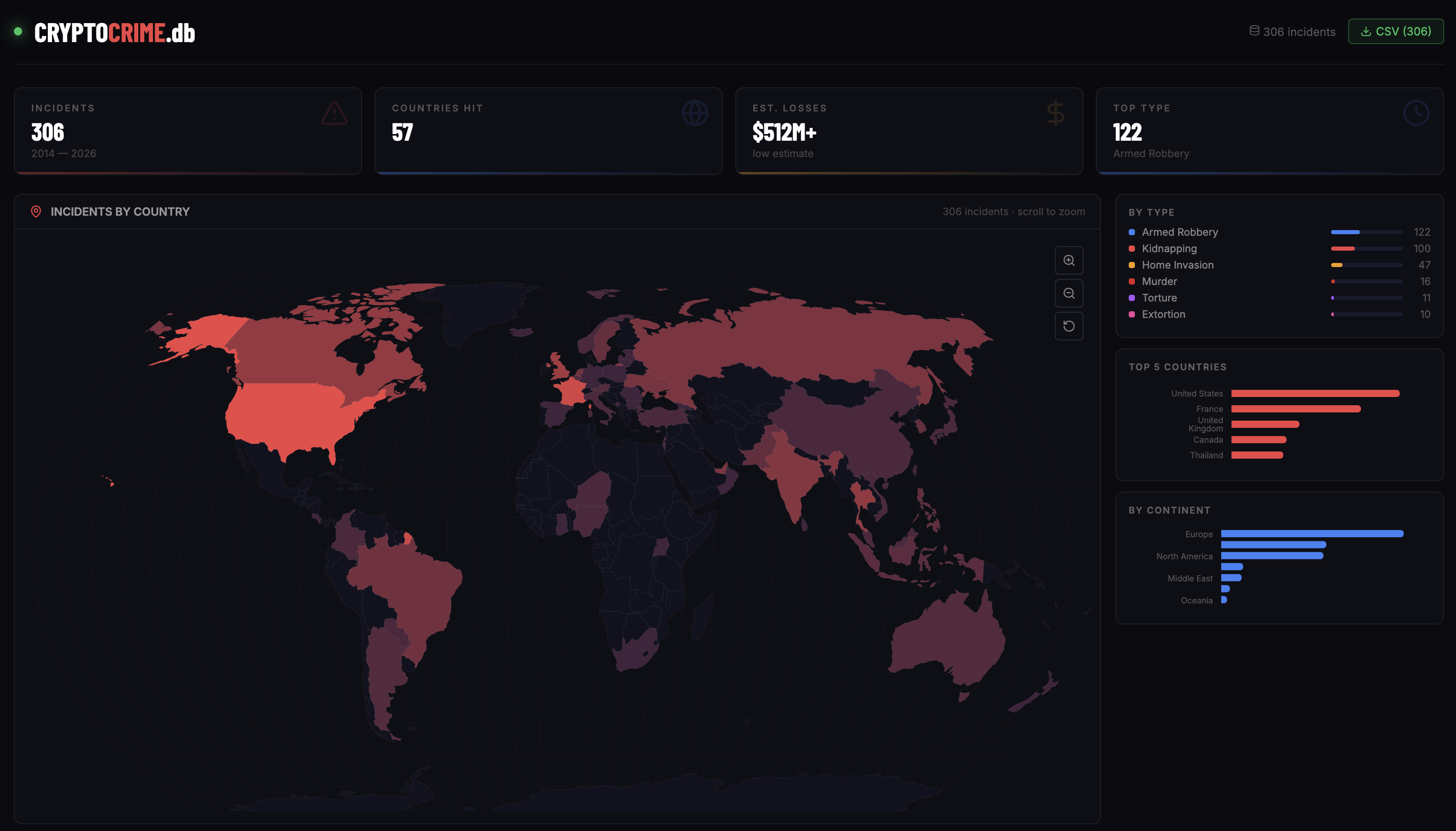Click the reset view icon on the map
This screenshot has width=1456, height=831.
pos(1069,326)
